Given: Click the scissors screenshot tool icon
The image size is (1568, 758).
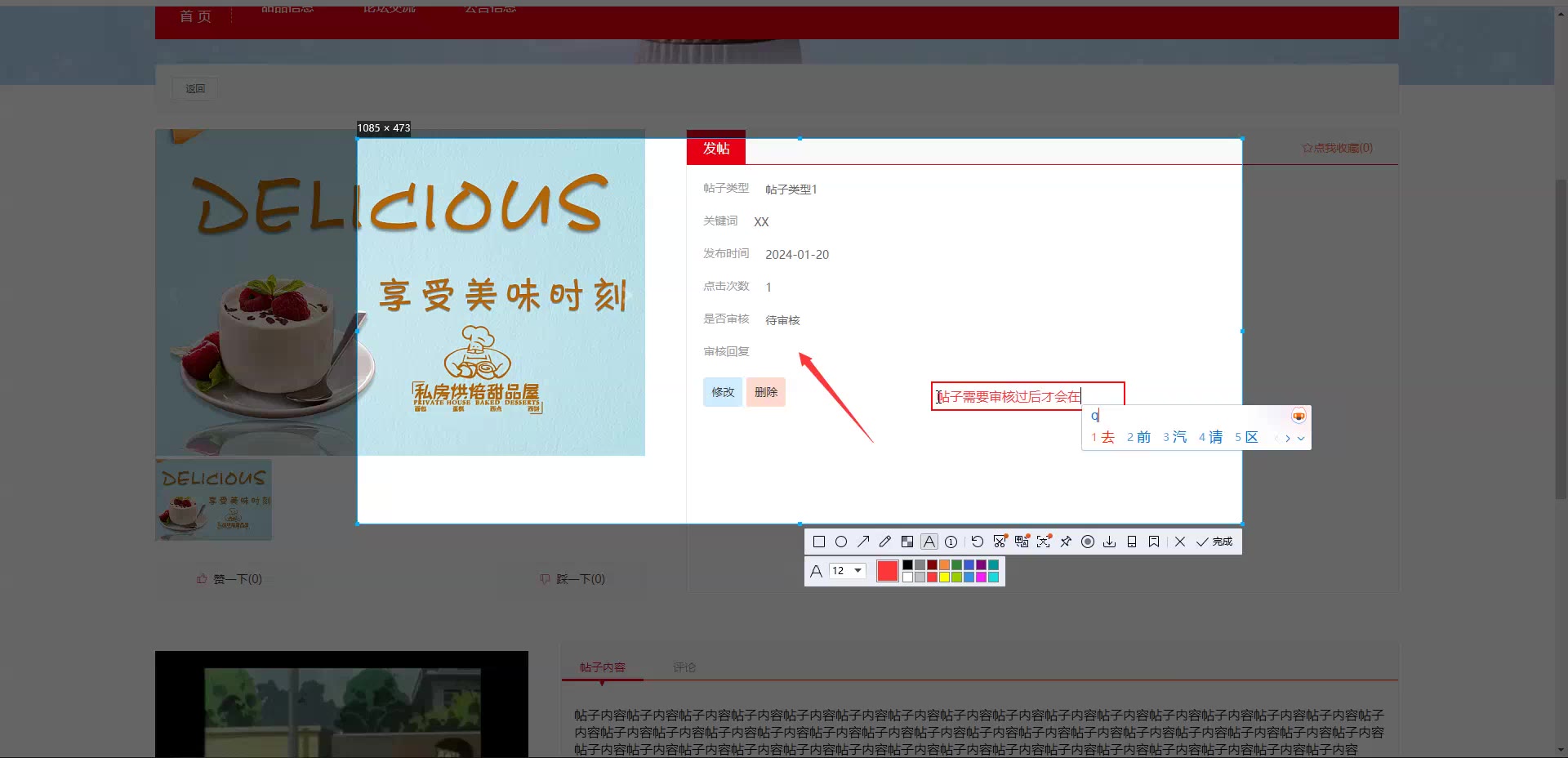Looking at the screenshot, I should click(x=1000, y=542).
